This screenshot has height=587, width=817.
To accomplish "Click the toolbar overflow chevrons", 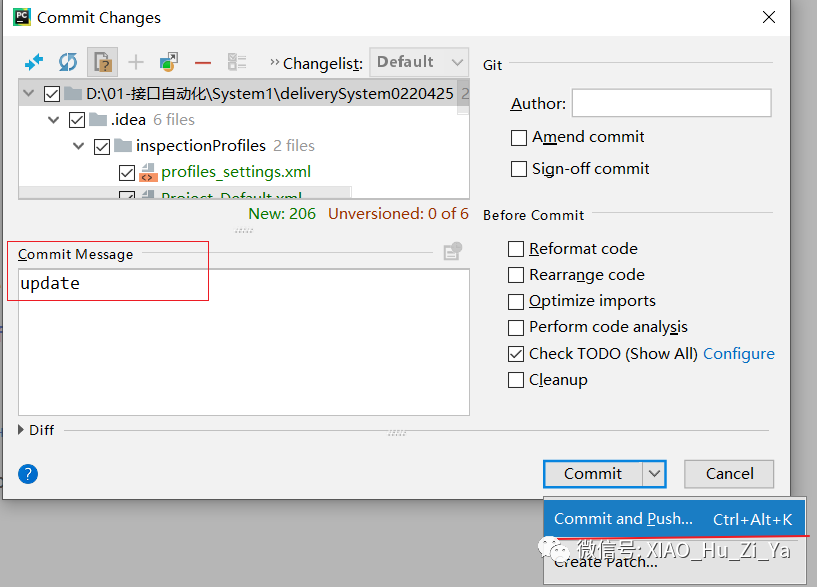I will pos(275,63).
